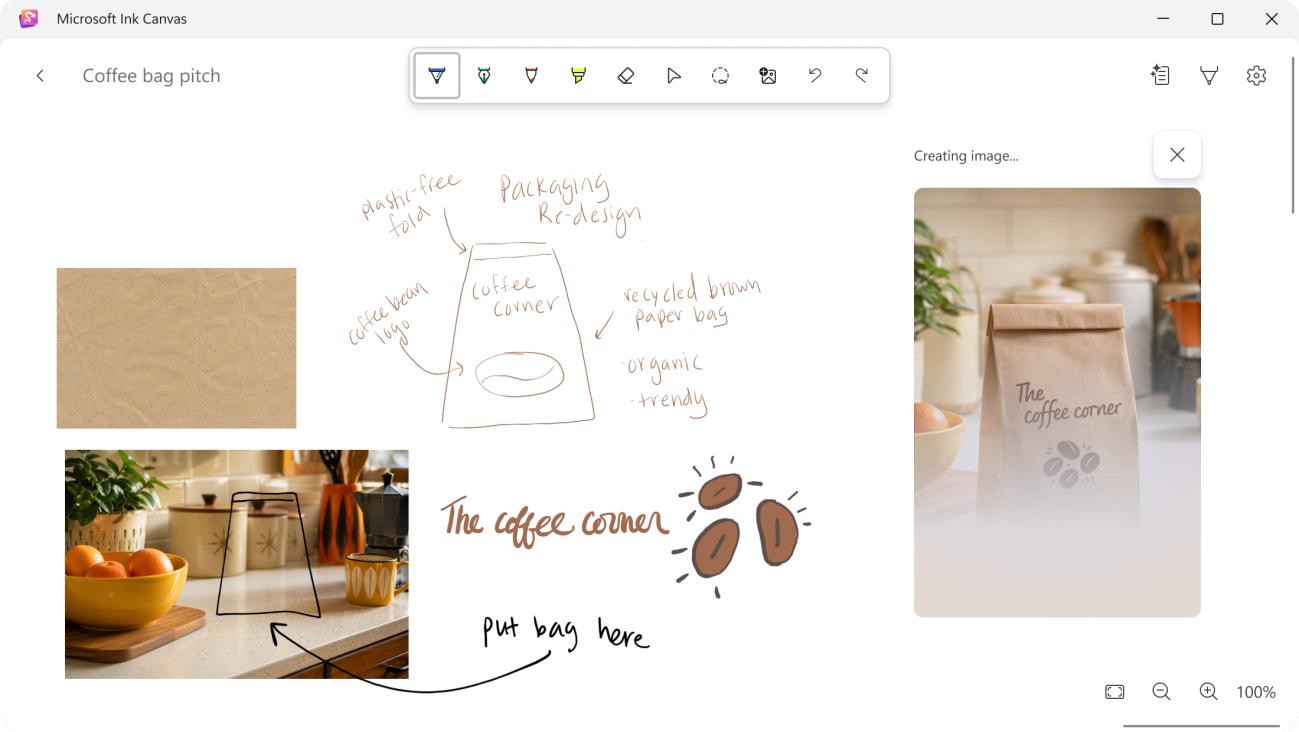Open the AI notes list icon
Image resolution: width=1299 pixels, height=732 pixels.
coord(1160,75)
